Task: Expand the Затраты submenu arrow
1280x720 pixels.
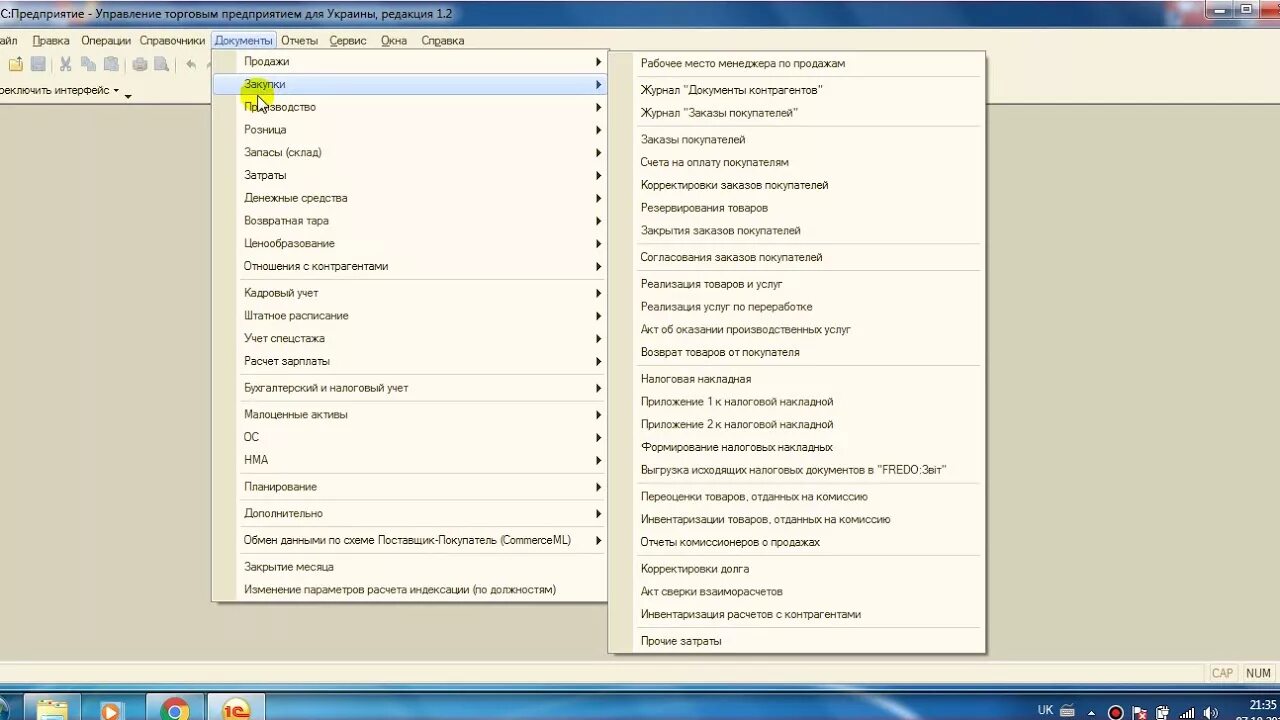Action: coord(599,175)
